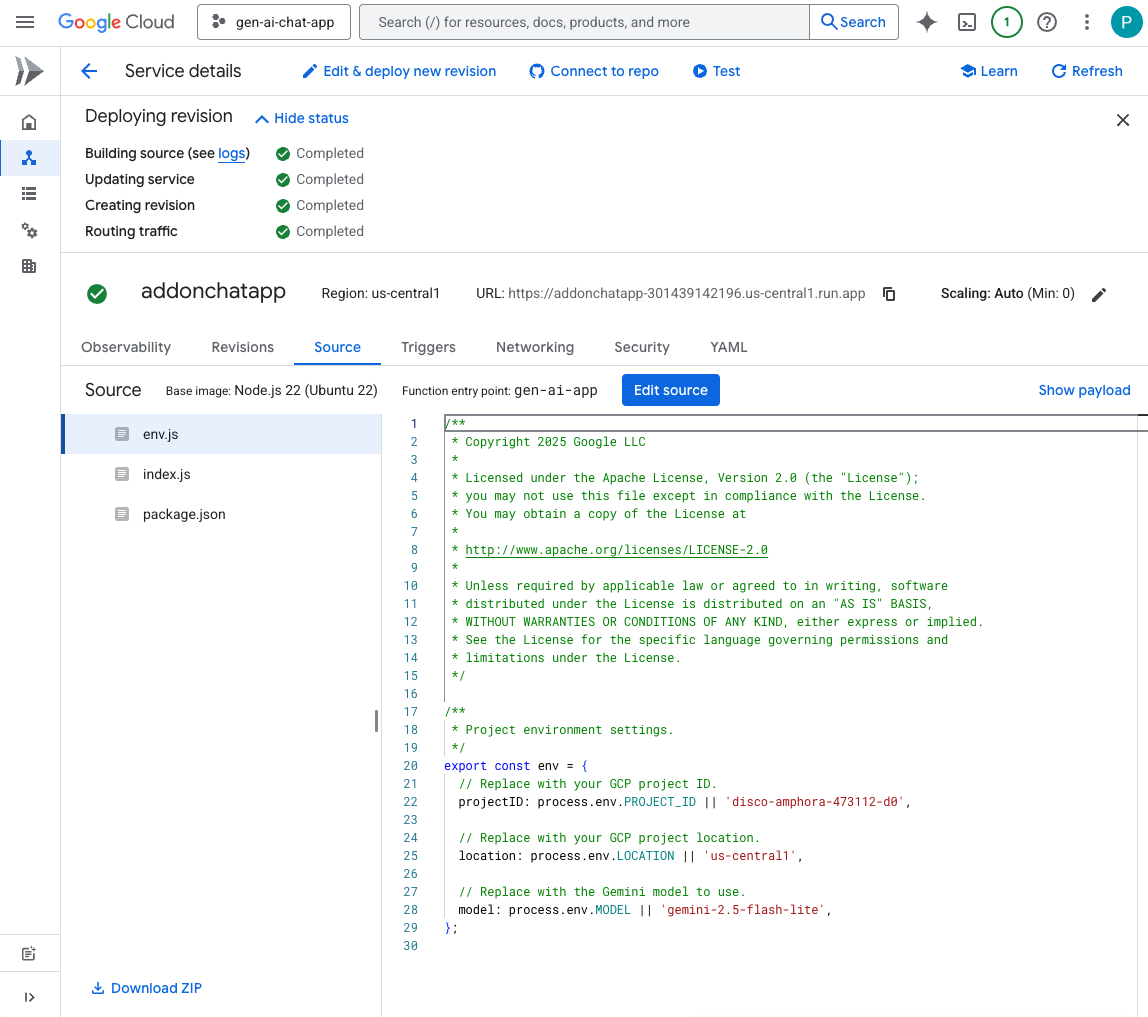Collapse the status with Hide status
This screenshot has width=1148, height=1017.
click(301, 118)
